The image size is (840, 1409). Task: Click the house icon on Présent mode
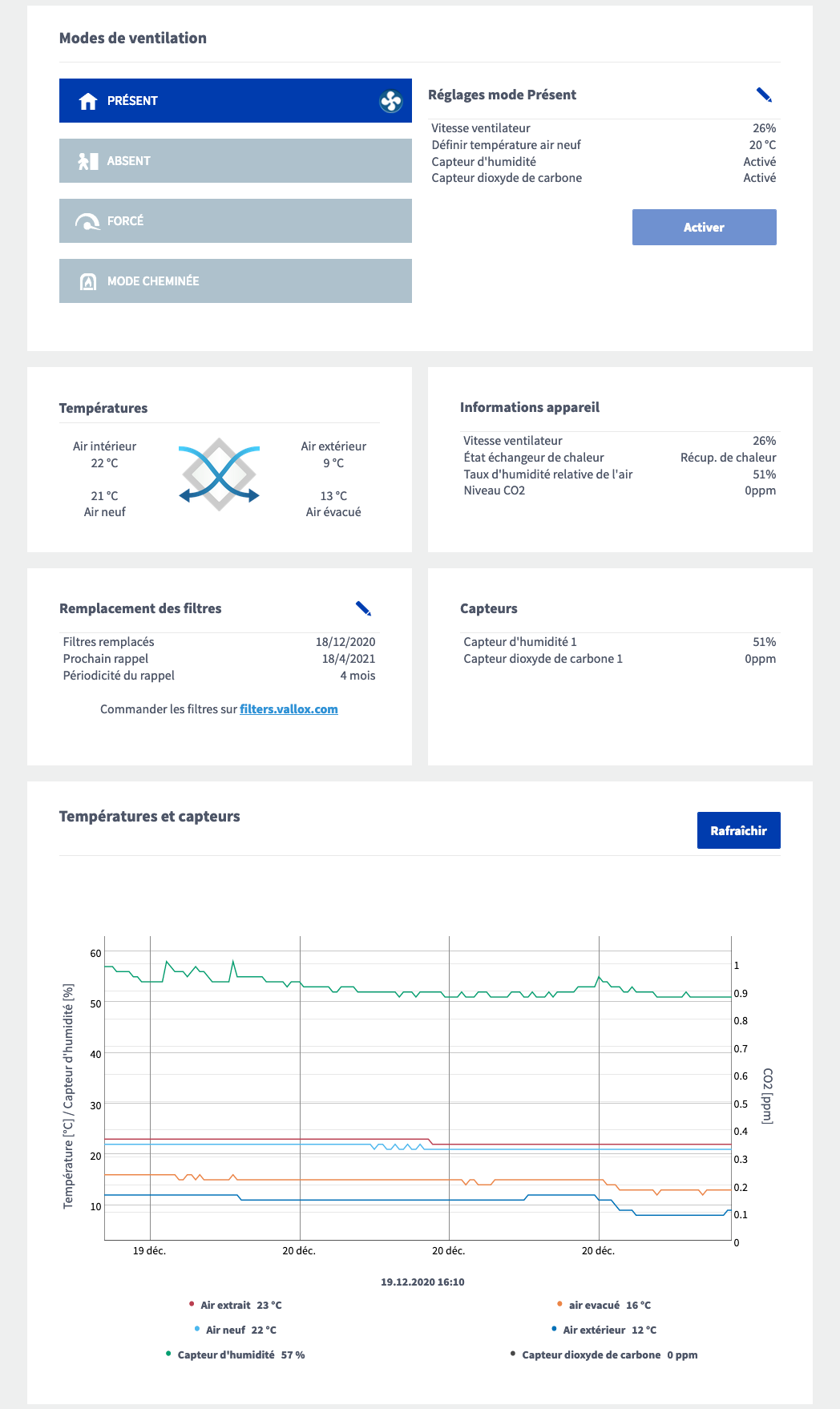(88, 101)
